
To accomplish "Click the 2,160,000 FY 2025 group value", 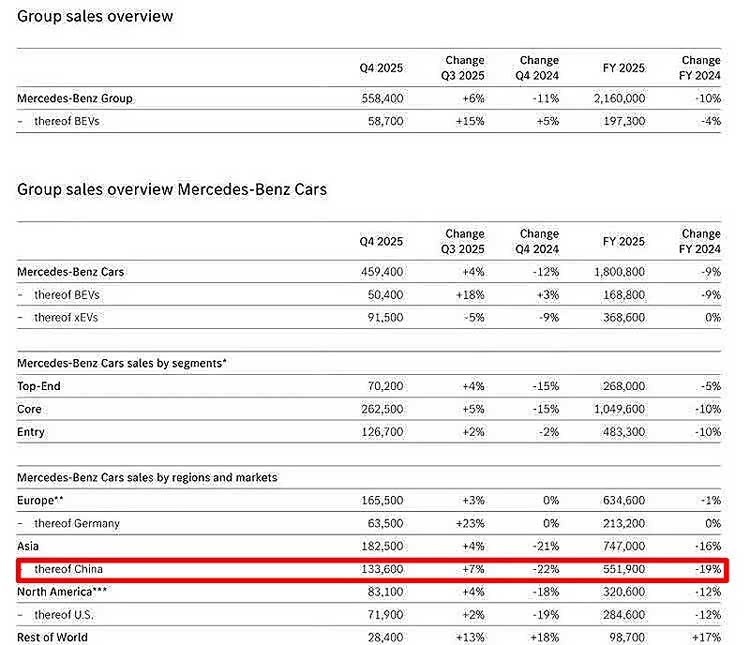I will (x=618, y=99).
